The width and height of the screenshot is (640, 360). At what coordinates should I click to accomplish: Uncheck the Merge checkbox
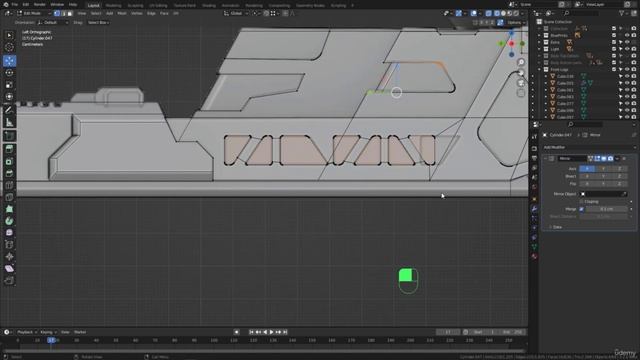coord(582,209)
